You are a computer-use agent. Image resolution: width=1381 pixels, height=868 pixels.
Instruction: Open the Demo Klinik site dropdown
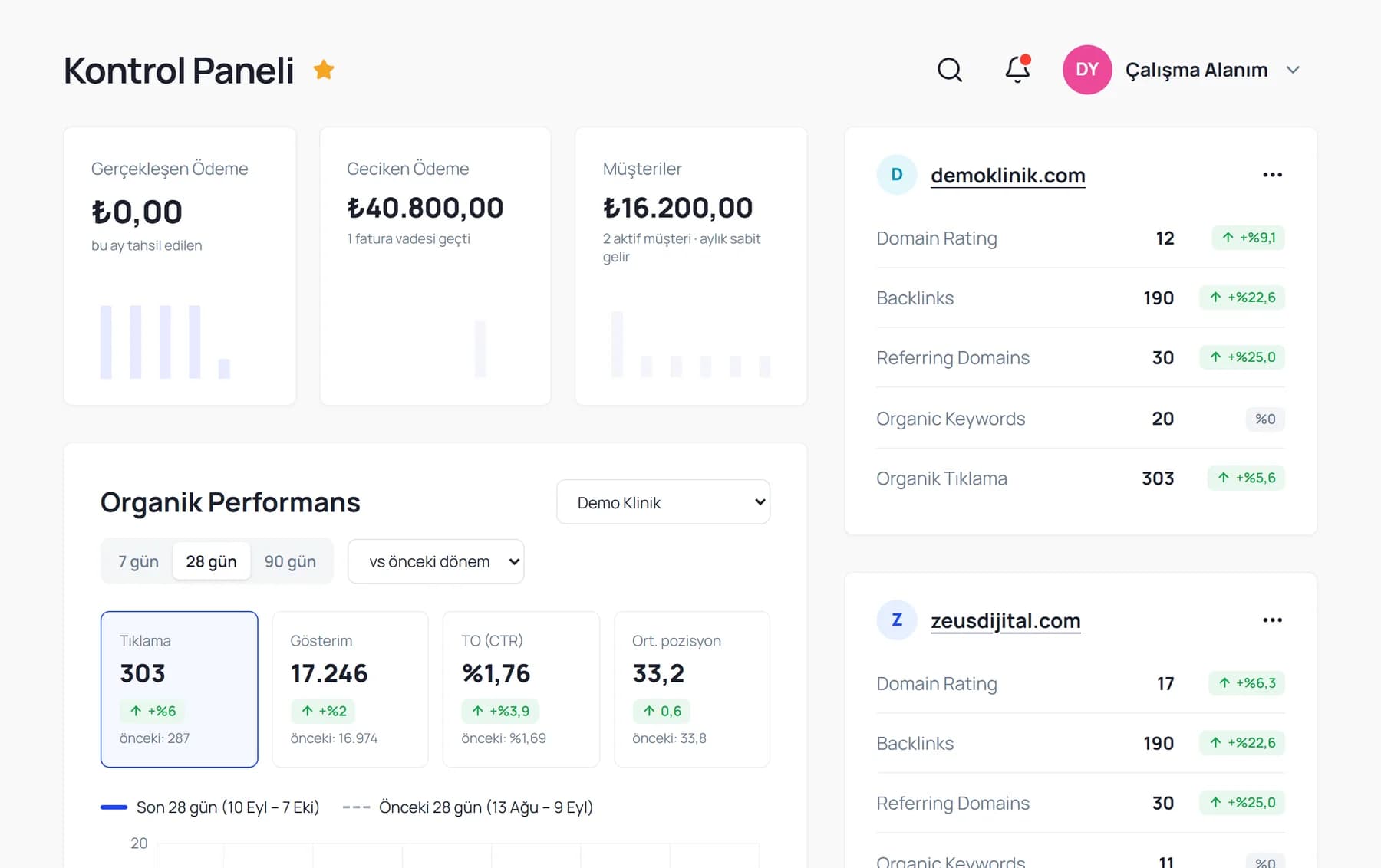click(x=663, y=502)
